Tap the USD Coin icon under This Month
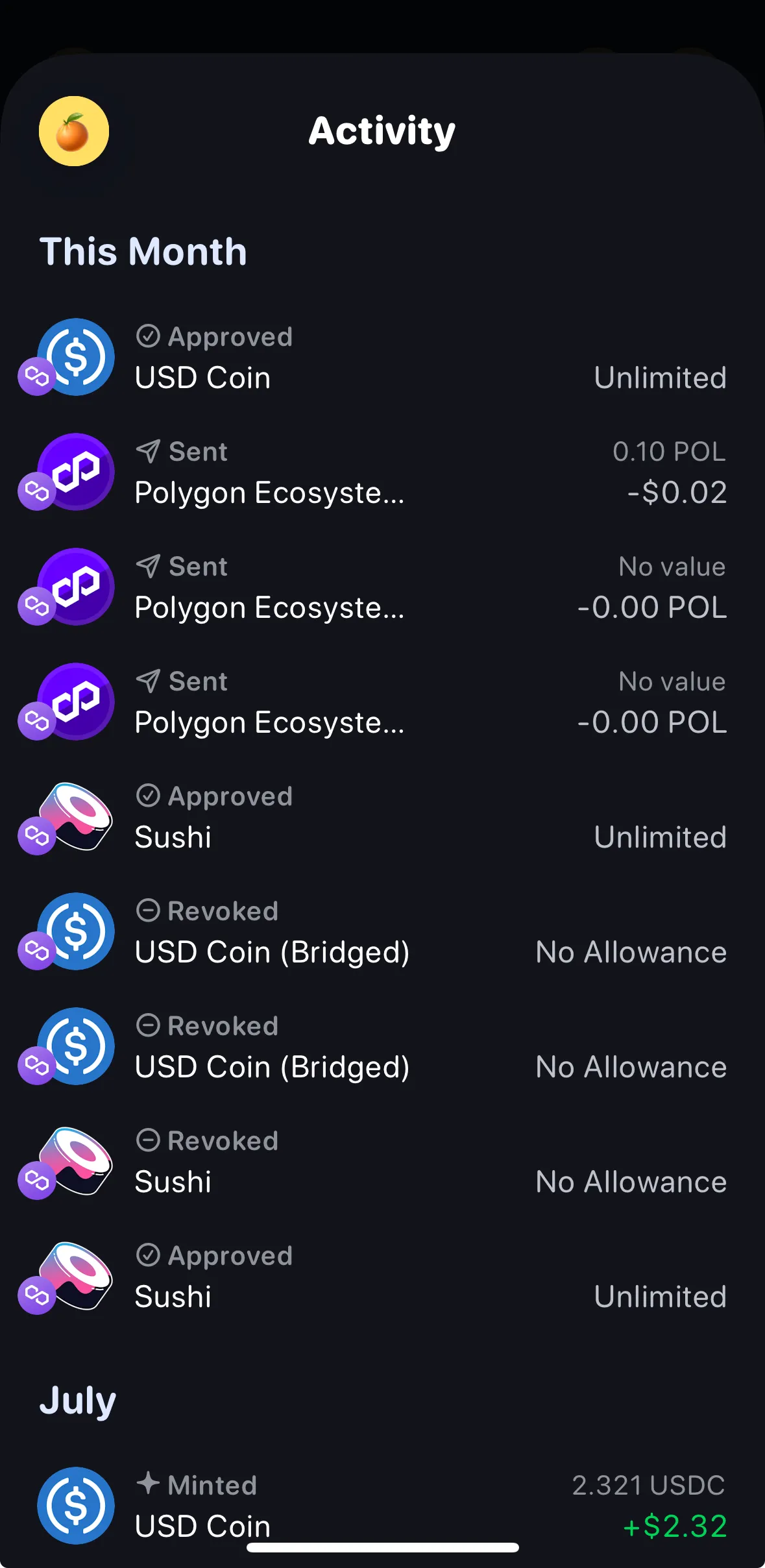This screenshot has width=765, height=1568. [76, 357]
